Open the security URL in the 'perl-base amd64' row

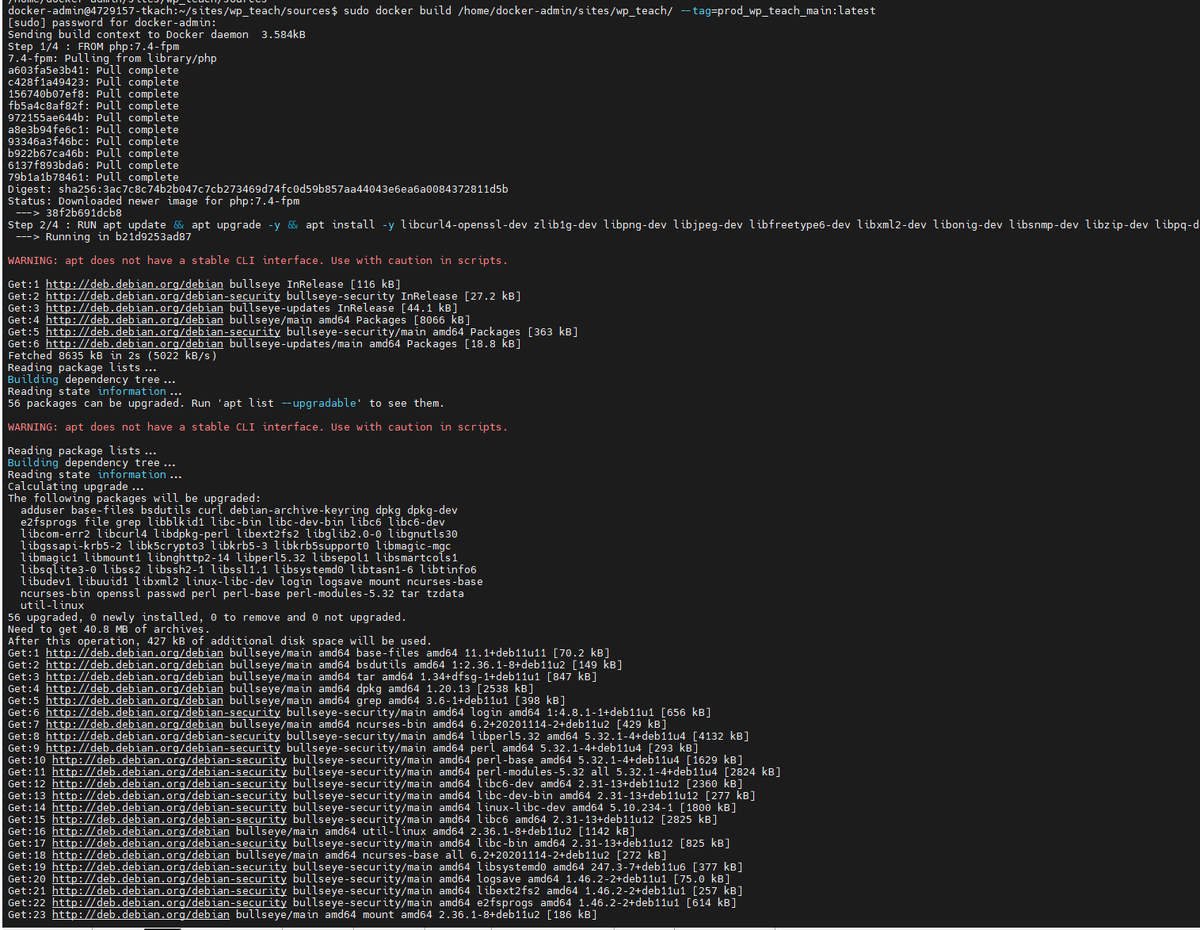coord(169,760)
